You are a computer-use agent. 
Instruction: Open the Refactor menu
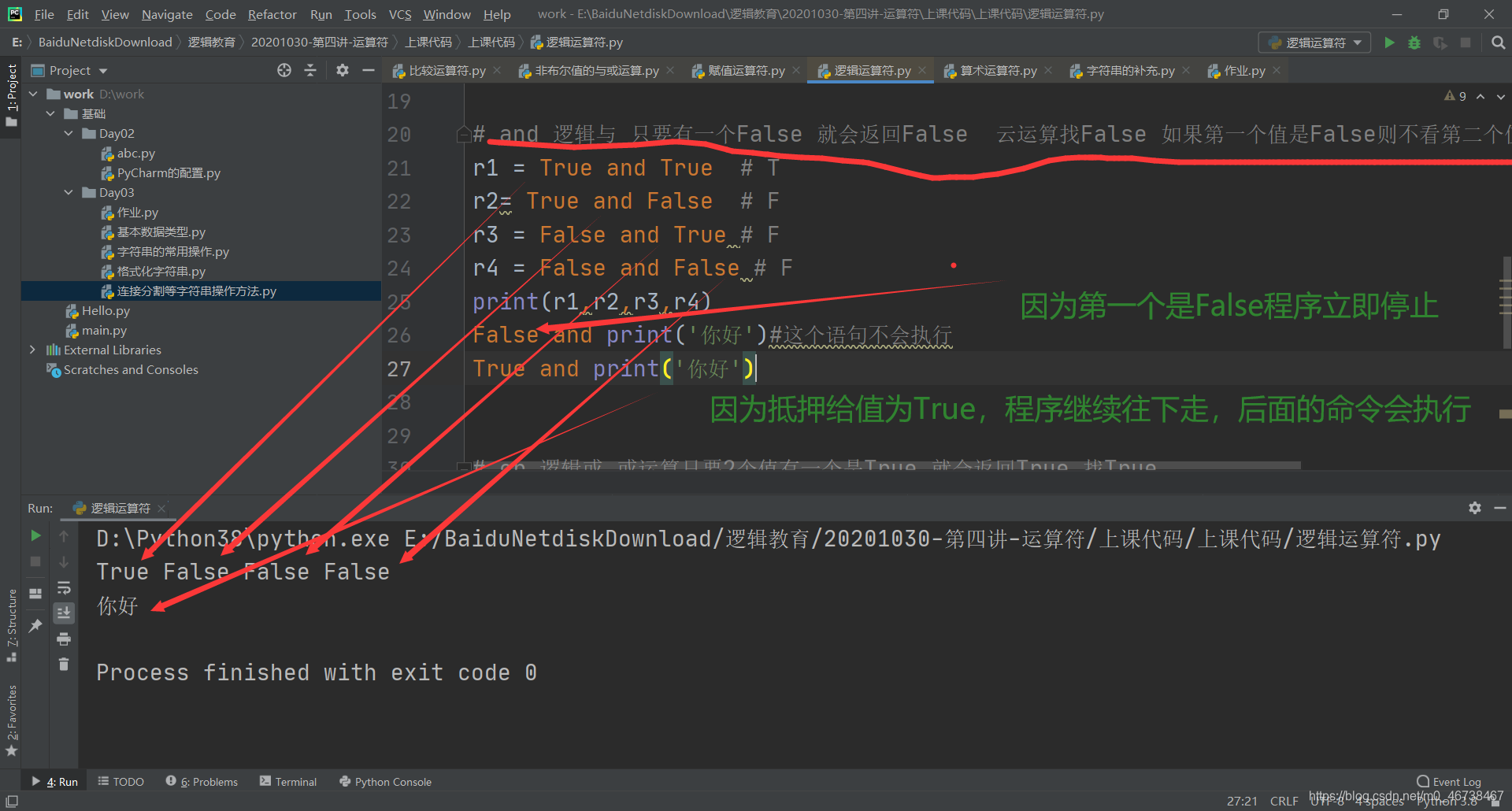[x=272, y=14]
